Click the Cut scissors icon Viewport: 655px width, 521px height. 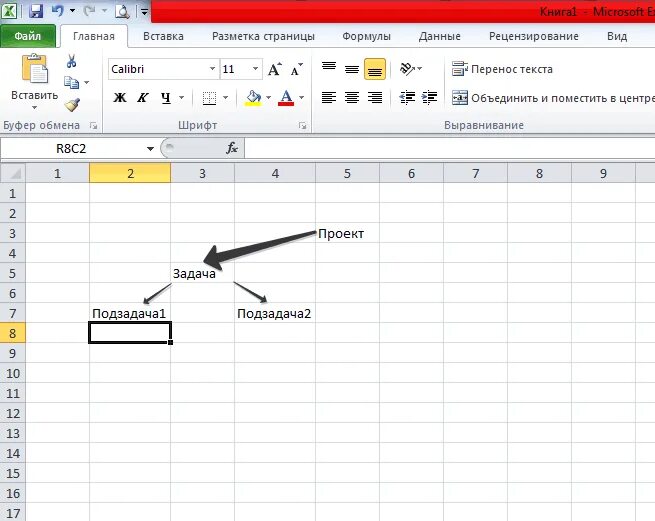tap(71, 61)
